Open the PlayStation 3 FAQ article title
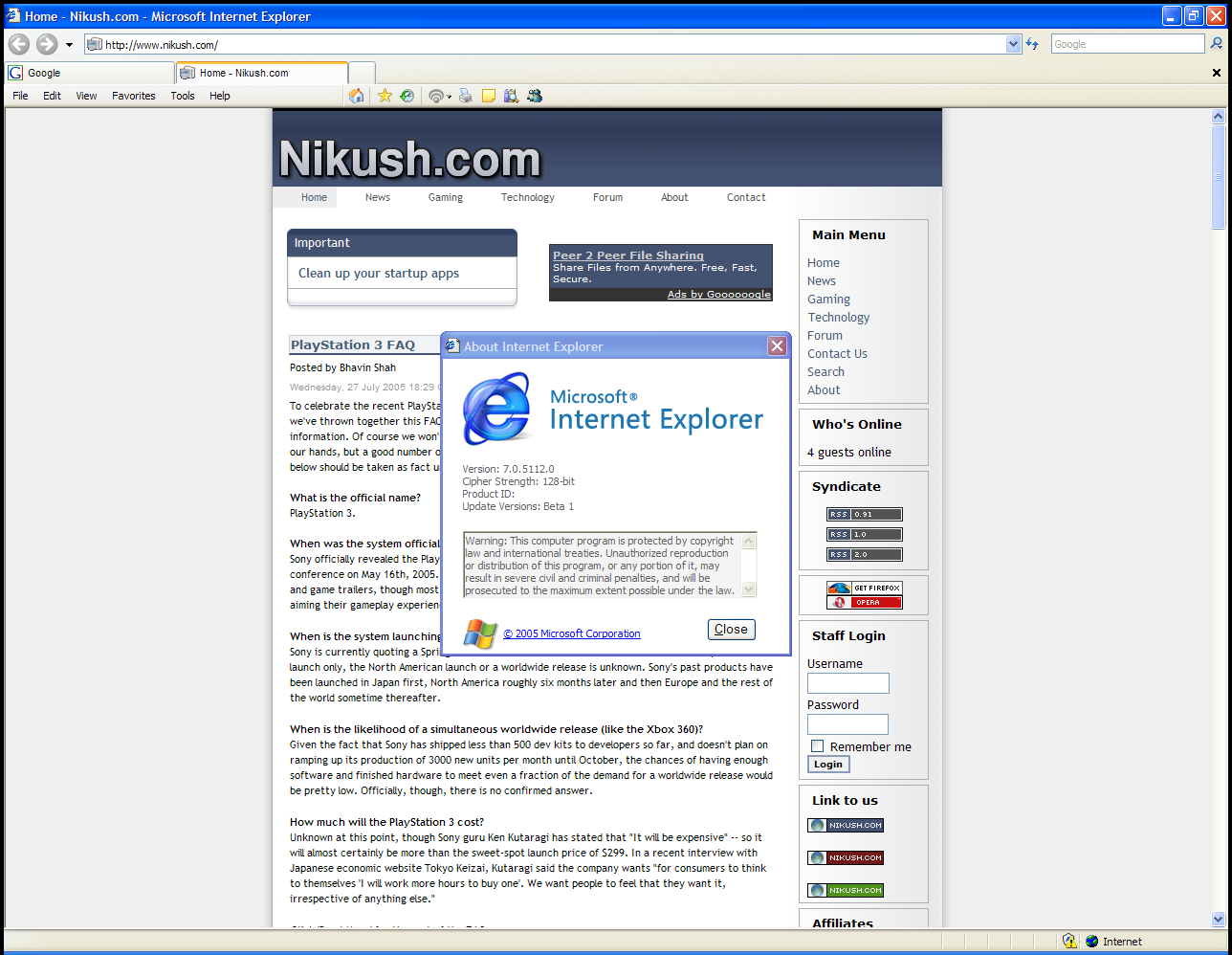 click(x=353, y=344)
